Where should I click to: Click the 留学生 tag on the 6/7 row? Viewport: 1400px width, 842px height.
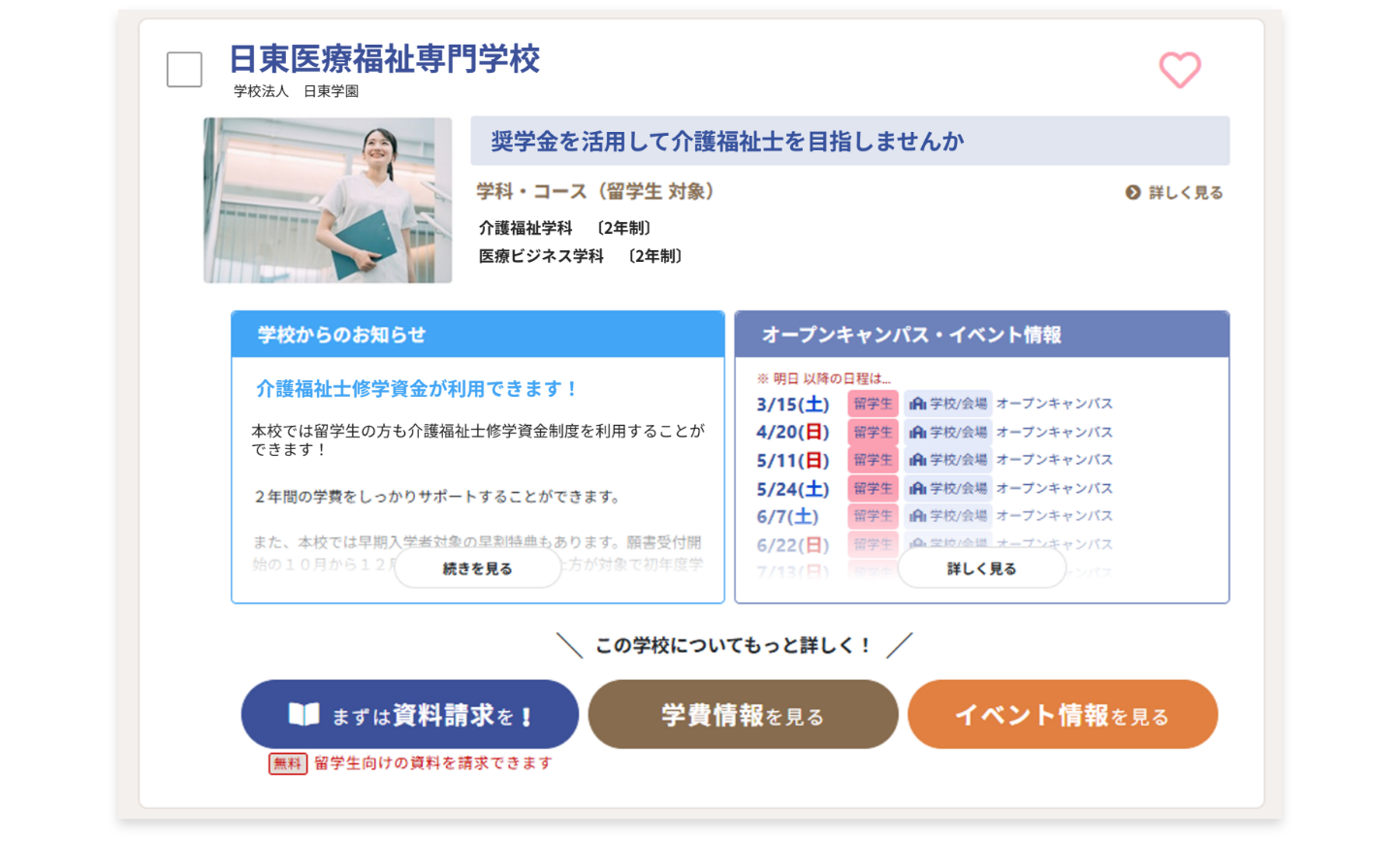click(x=873, y=516)
